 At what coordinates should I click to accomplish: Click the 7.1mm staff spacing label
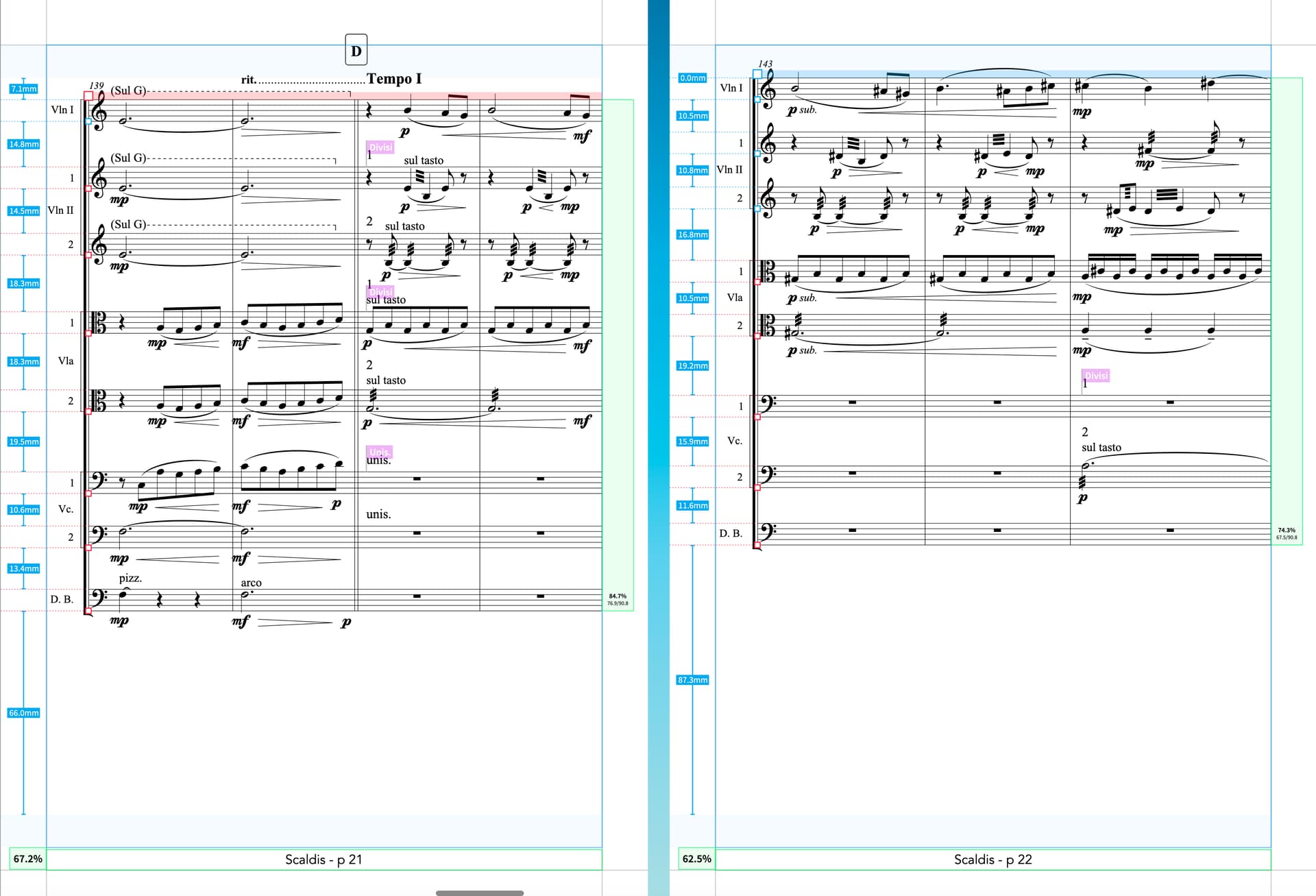(24, 89)
